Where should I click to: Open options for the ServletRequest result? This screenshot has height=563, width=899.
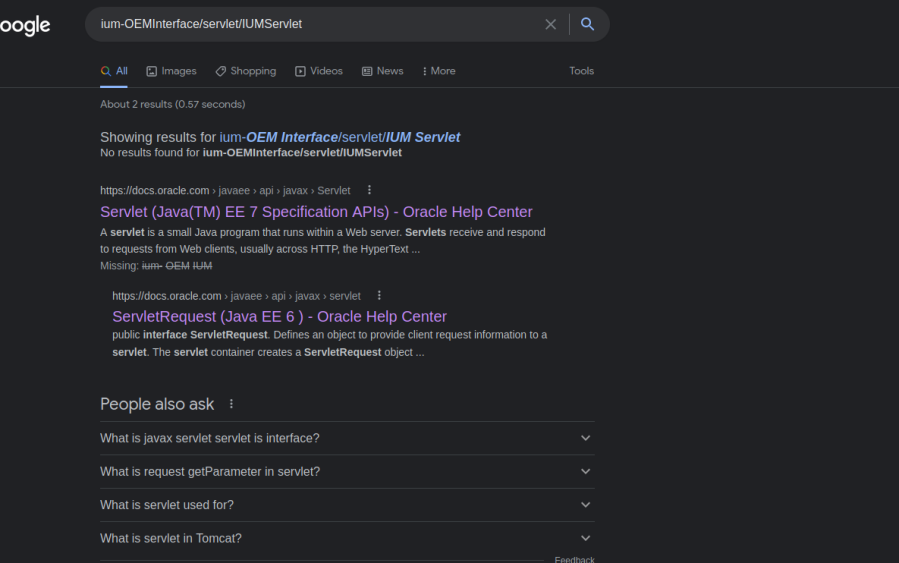point(379,295)
